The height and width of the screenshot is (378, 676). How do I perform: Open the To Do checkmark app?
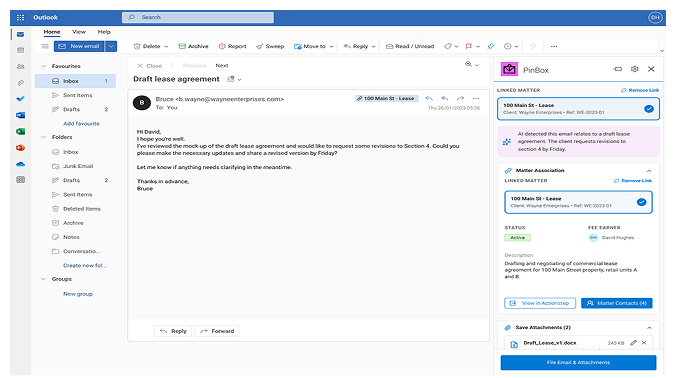pyautogui.click(x=20, y=99)
